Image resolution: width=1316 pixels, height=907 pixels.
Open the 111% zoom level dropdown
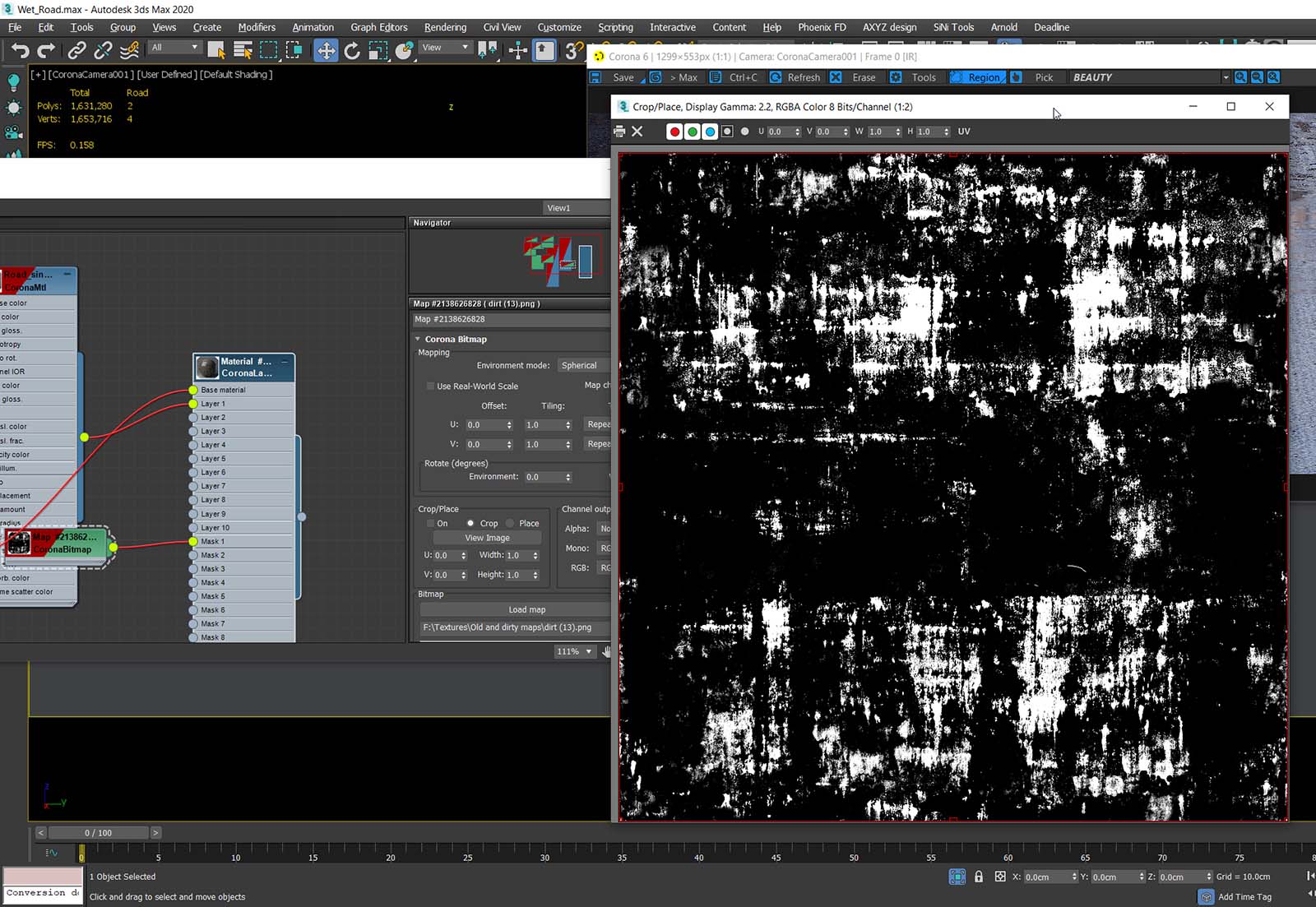[574, 652]
